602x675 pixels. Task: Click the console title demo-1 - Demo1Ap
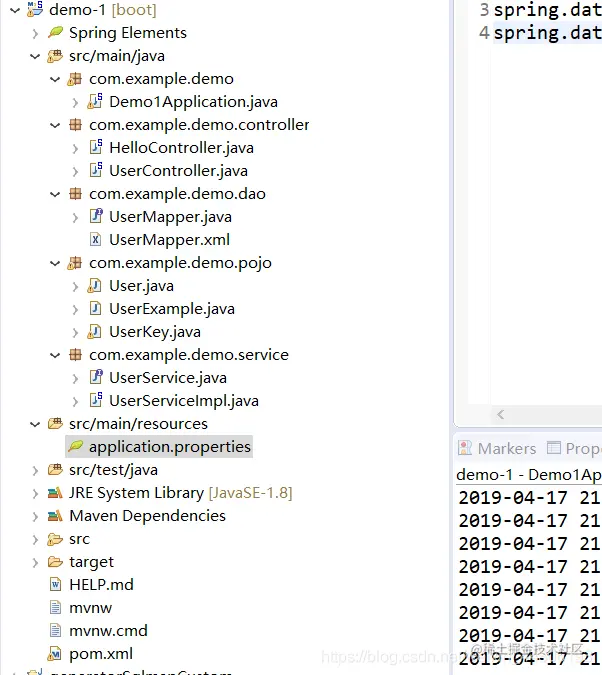pyautogui.click(x=529, y=474)
